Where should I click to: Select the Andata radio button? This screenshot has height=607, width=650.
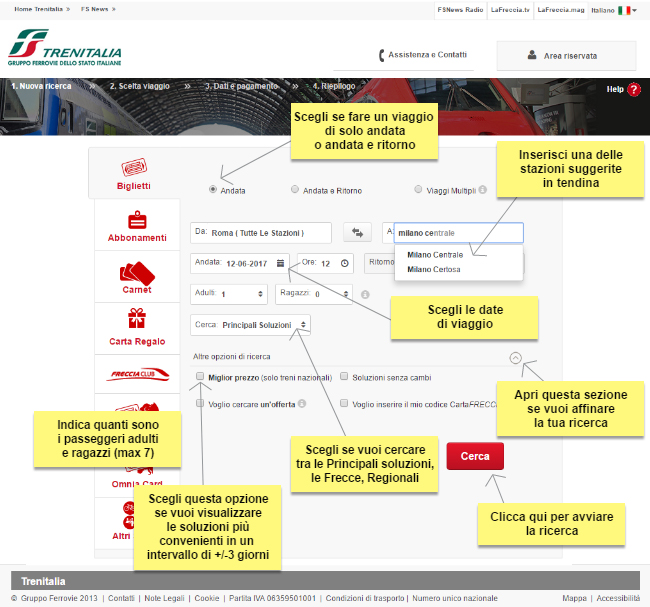213,190
